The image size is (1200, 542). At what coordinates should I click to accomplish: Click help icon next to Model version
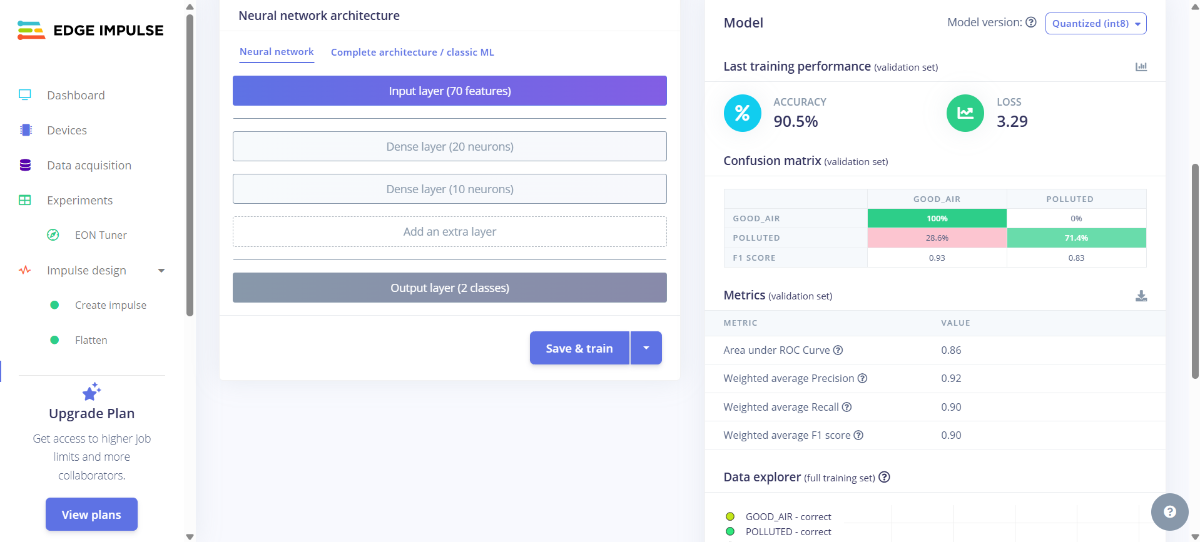click(1031, 22)
